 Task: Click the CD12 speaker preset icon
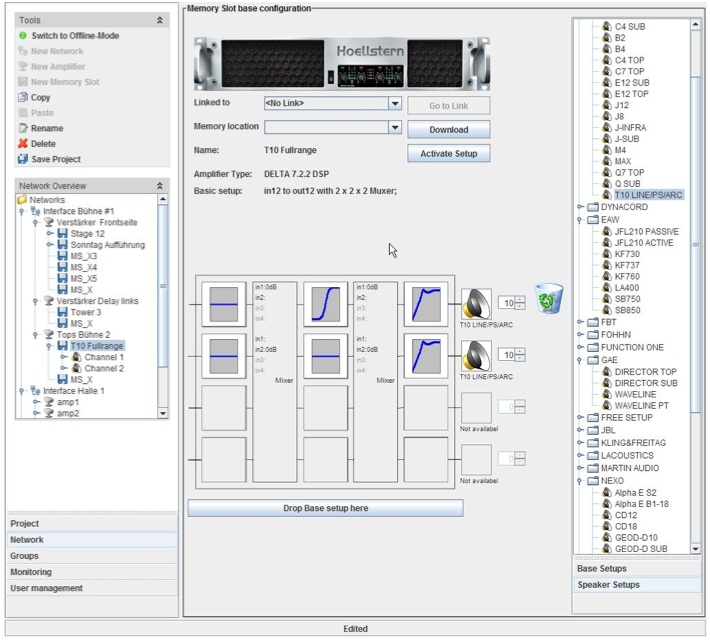point(607,515)
